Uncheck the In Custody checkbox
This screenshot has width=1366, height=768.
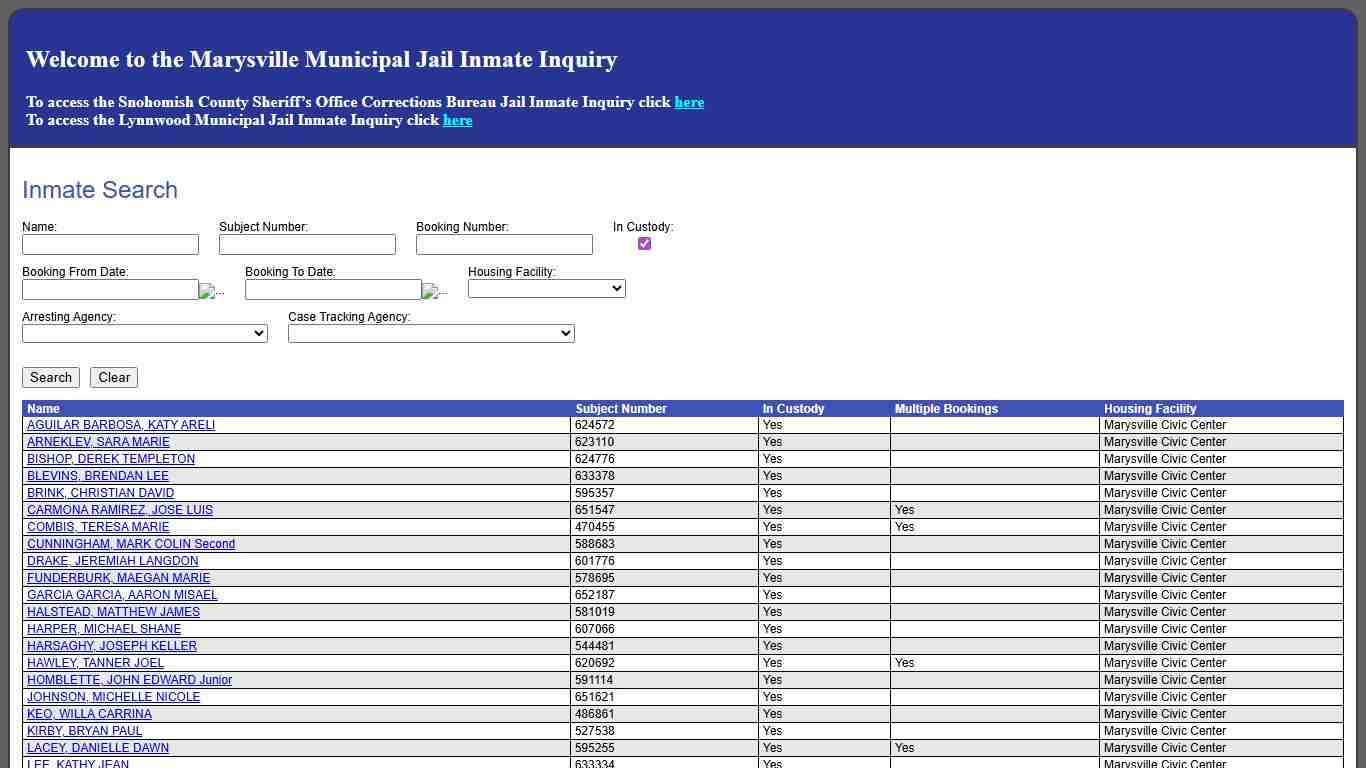coord(644,243)
